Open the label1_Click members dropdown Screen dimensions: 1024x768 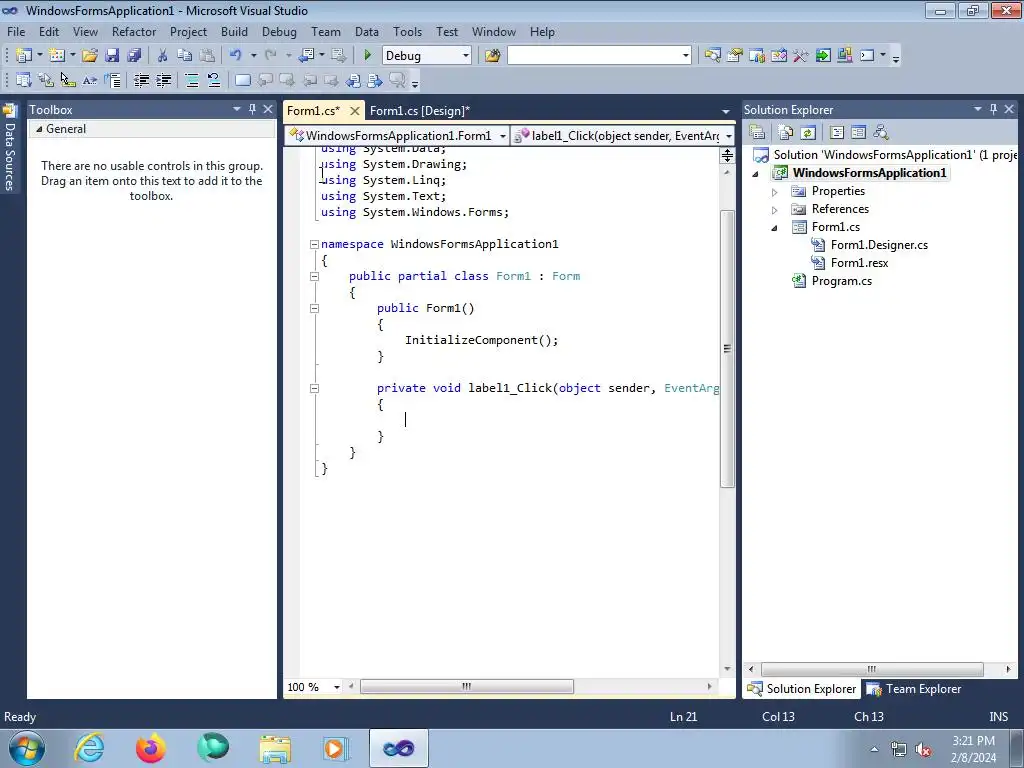tap(728, 136)
